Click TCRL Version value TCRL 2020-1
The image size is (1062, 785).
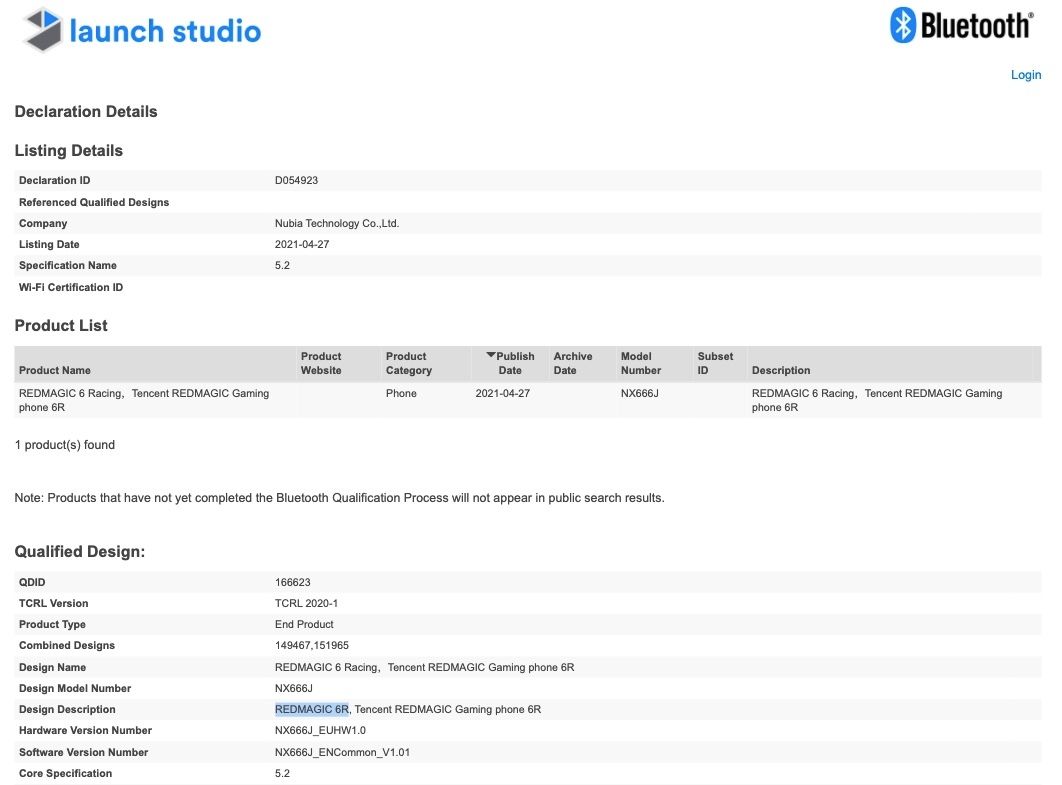pos(306,603)
